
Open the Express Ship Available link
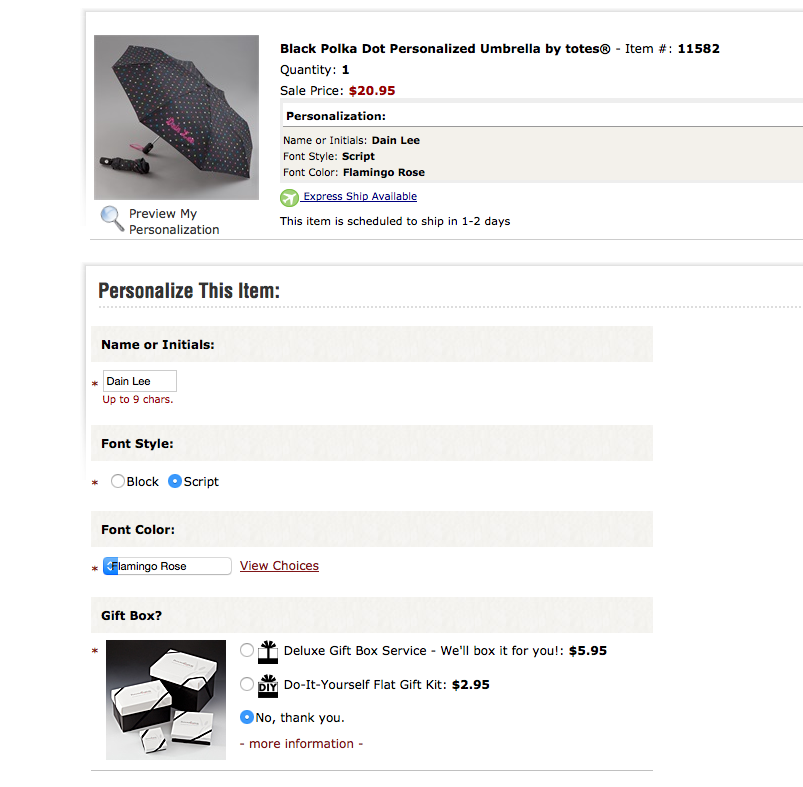click(x=360, y=197)
